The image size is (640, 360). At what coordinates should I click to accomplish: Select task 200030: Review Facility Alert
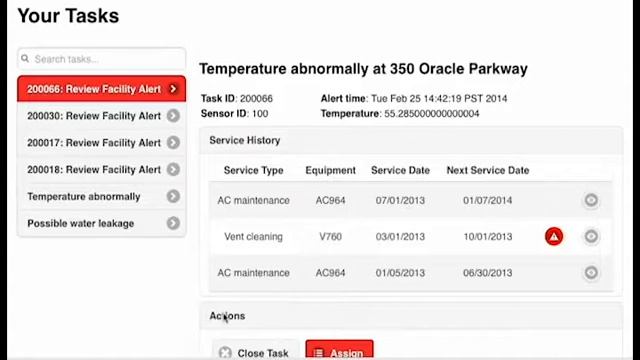(x=102, y=116)
